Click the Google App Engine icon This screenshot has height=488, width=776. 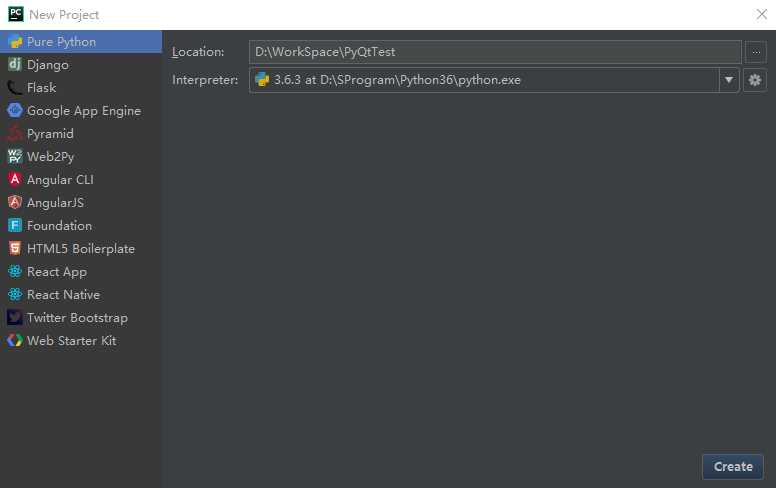pyautogui.click(x=15, y=110)
